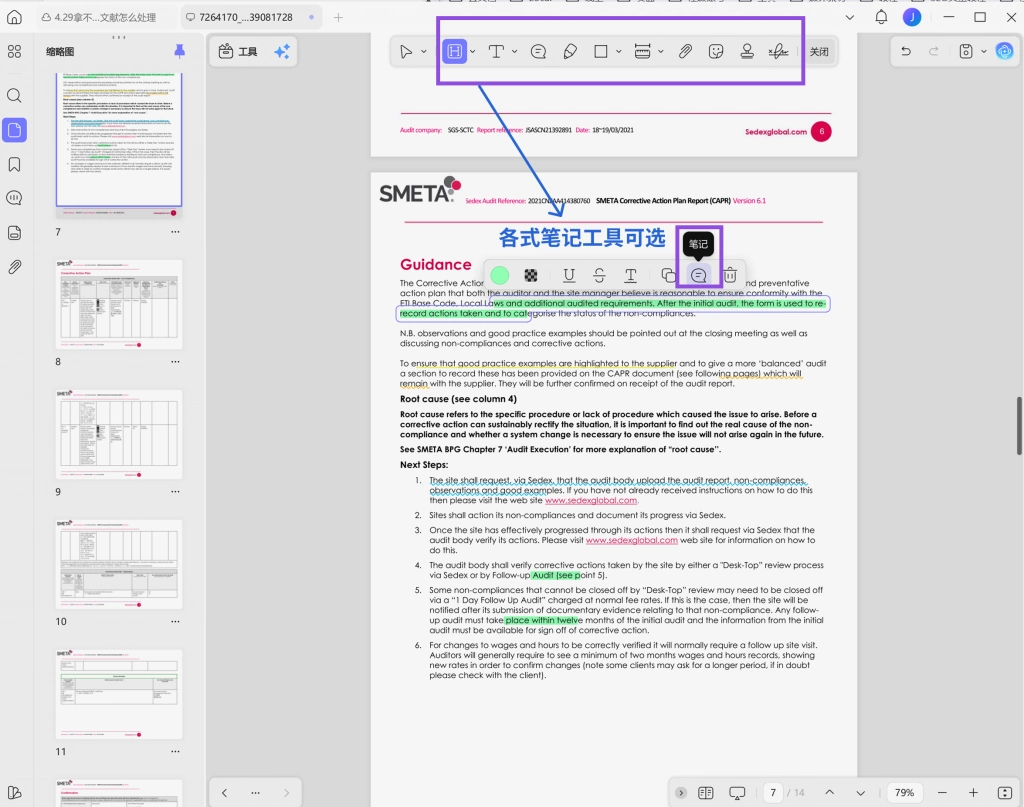Open the bookmarks panel
Image resolution: width=1024 pixels, height=807 pixels.
click(x=14, y=165)
